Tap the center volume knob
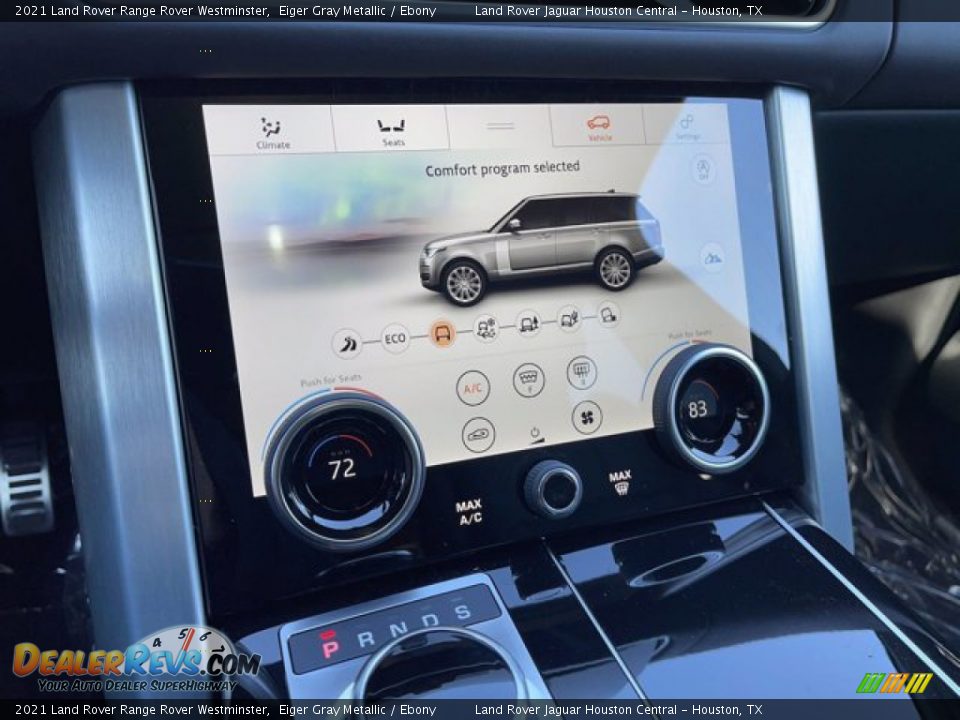This screenshot has height=720, width=960. click(553, 490)
